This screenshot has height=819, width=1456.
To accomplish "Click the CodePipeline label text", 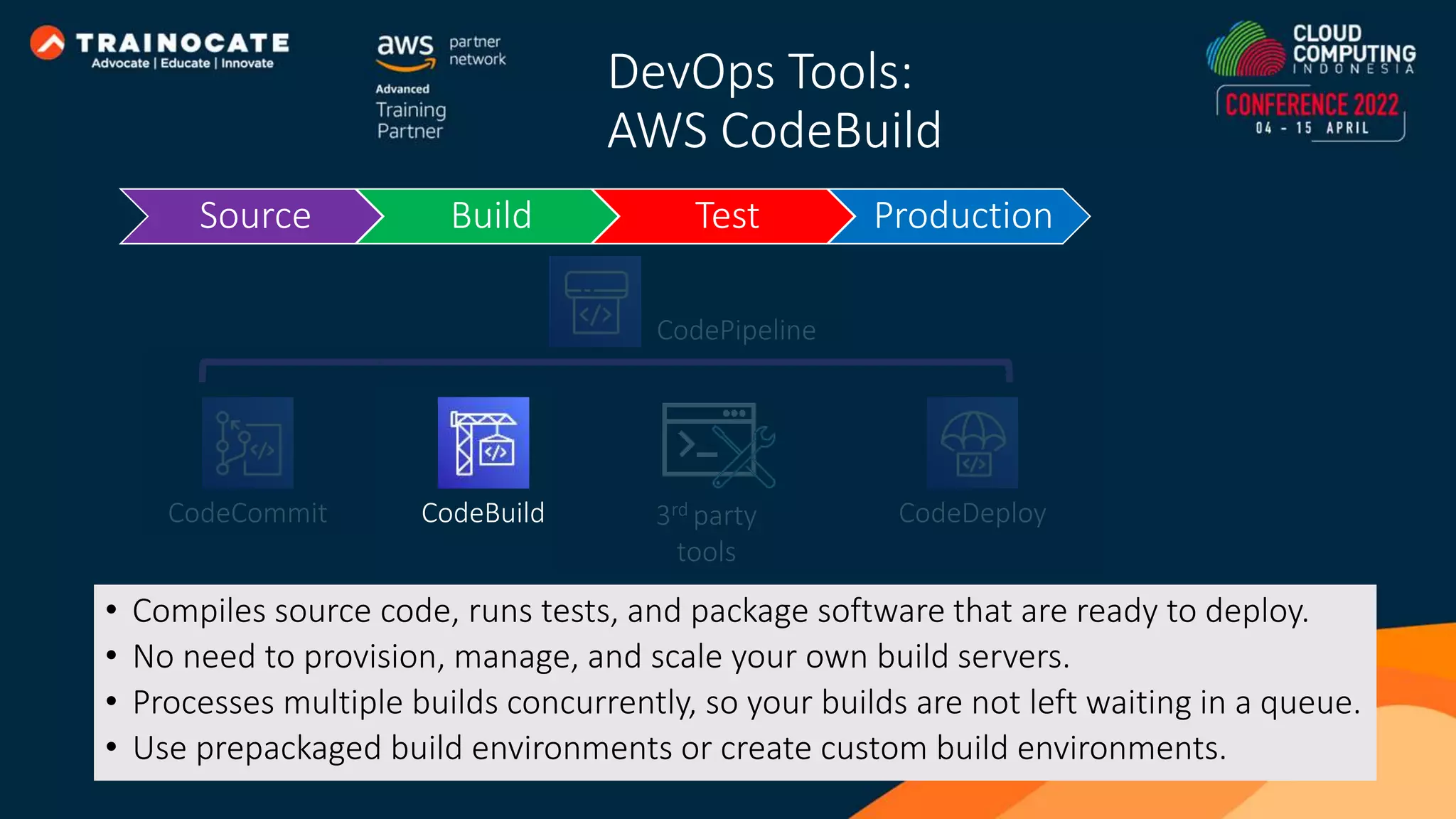I will click(x=737, y=331).
